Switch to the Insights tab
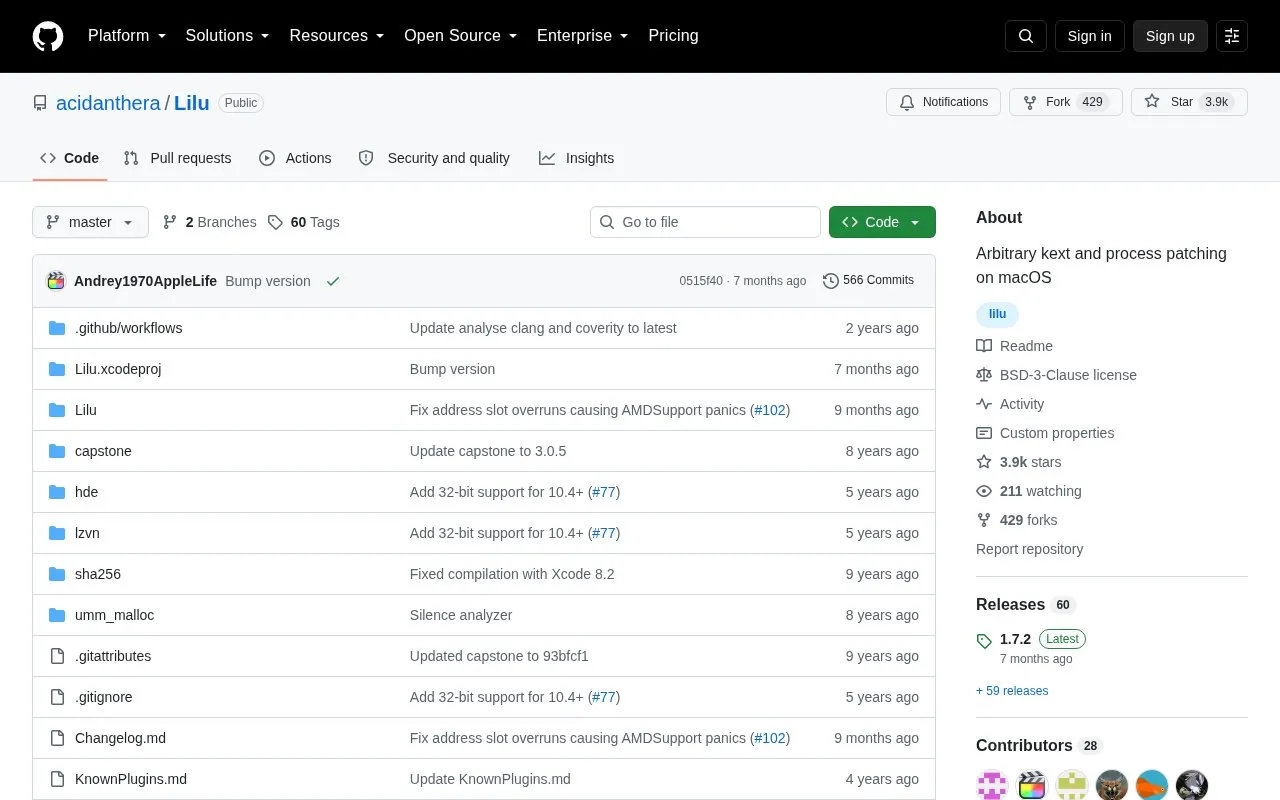The height and width of the screenshot is (800, 1280). (x=576, y=158)
